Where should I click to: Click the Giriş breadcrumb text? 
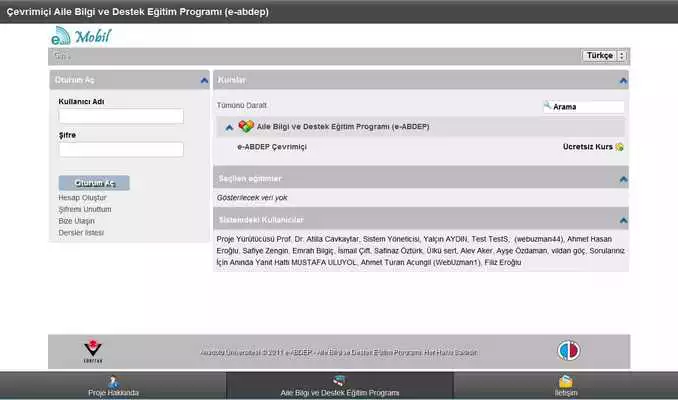point(62,56)
